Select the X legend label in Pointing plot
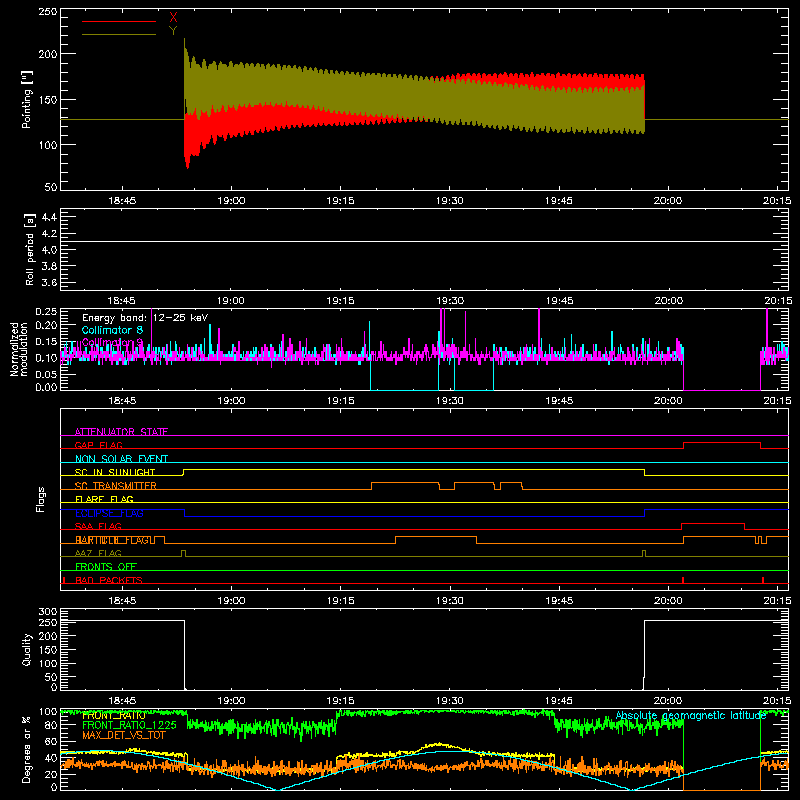The height and width of the screenshot is (800, 800). pos(173,18)
